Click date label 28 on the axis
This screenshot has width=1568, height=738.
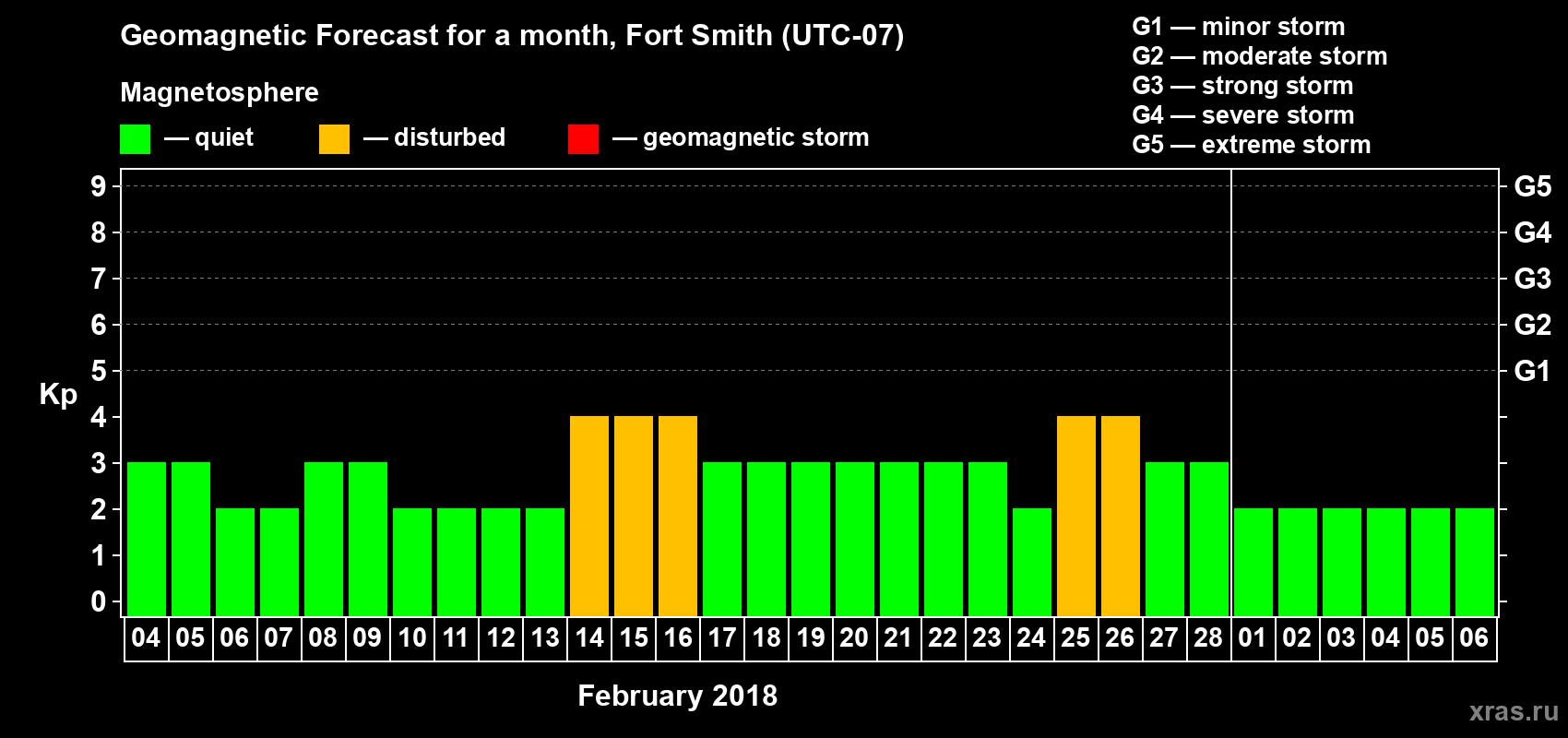[x=1208, y=637]
